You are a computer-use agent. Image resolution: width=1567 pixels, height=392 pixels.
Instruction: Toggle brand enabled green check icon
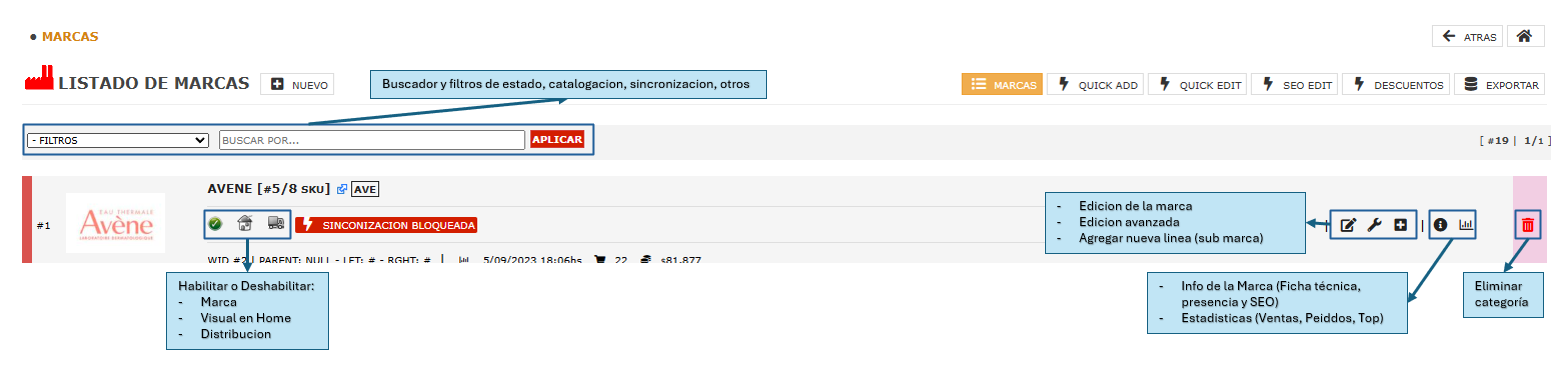click(215, 225)
